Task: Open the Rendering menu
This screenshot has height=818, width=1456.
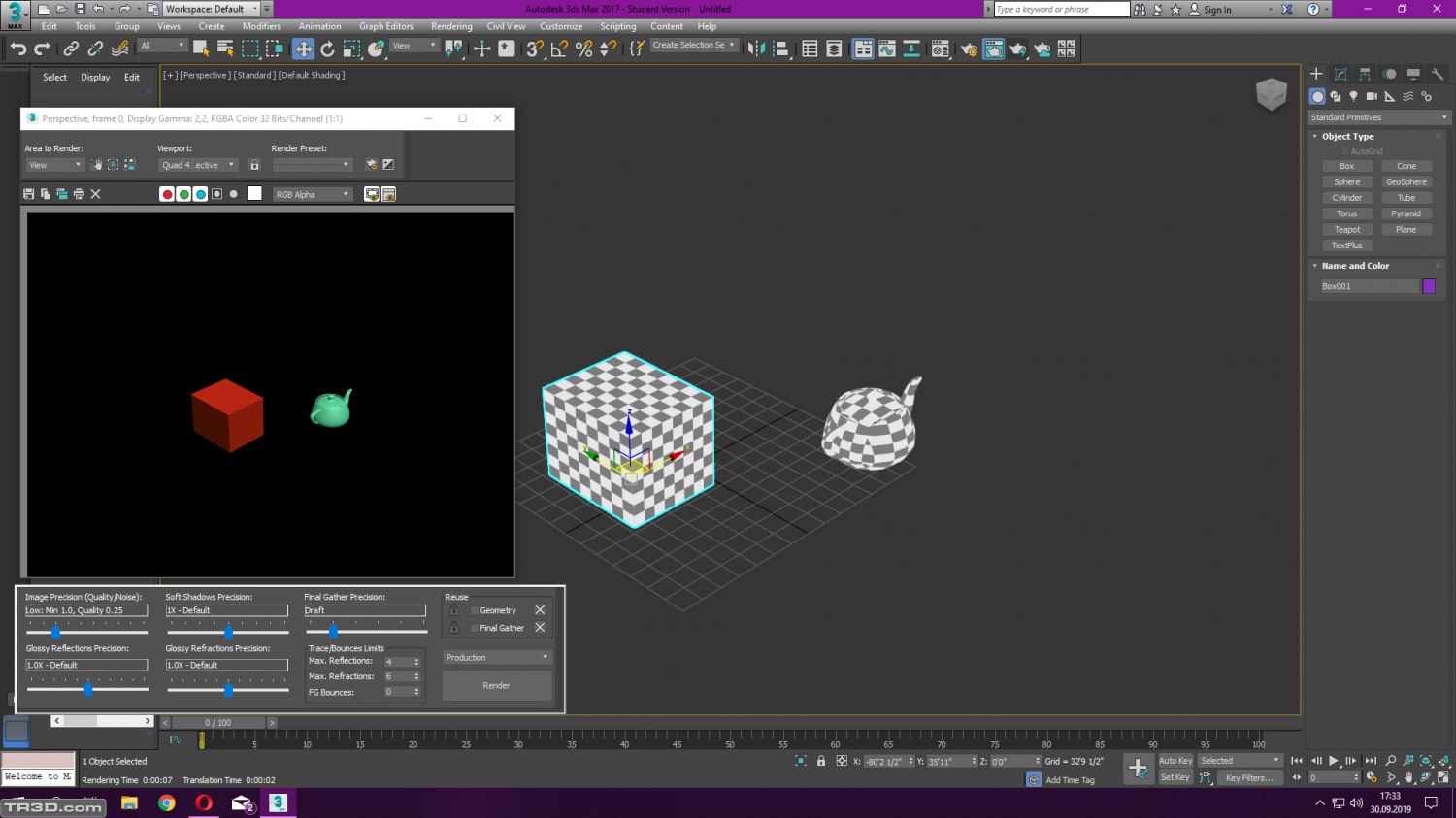Action: [x=451, y=26]
